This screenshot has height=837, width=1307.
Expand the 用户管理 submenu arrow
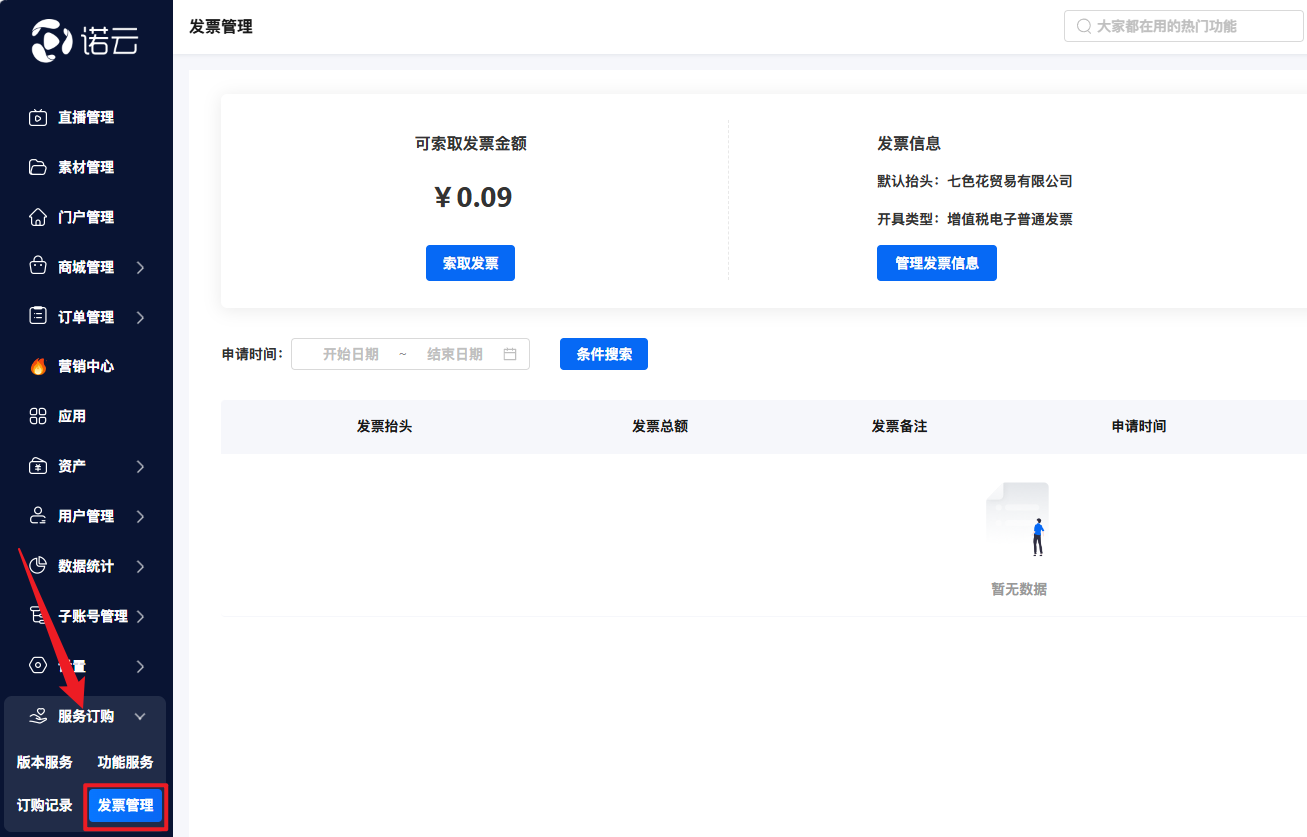140,516
